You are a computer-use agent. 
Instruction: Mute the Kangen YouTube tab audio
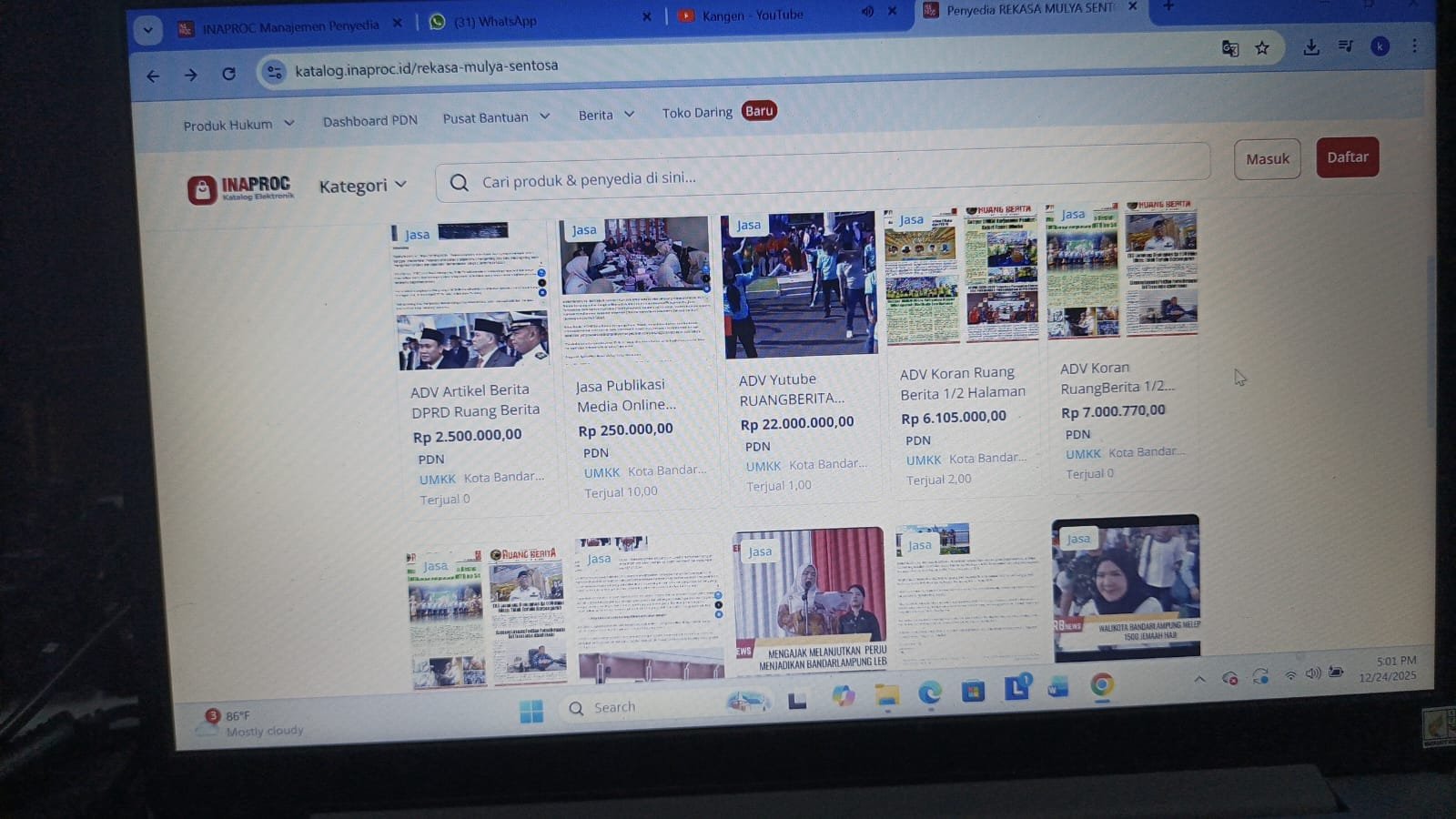pos(867,12)
